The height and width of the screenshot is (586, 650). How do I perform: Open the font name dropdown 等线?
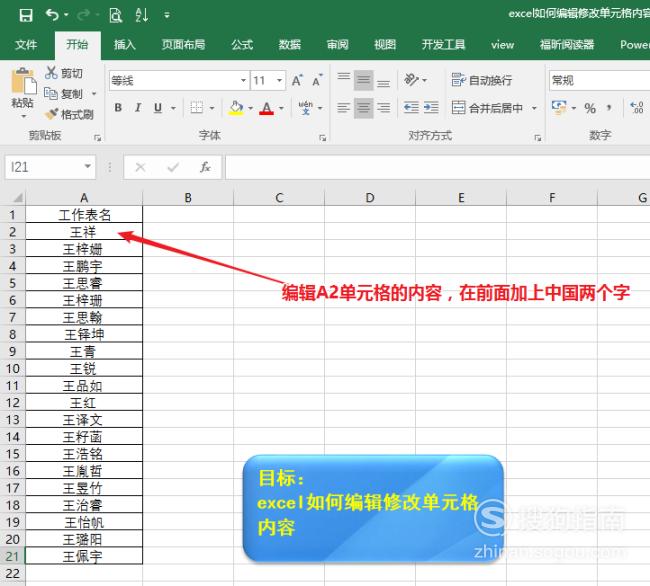[x=243, y=80]
